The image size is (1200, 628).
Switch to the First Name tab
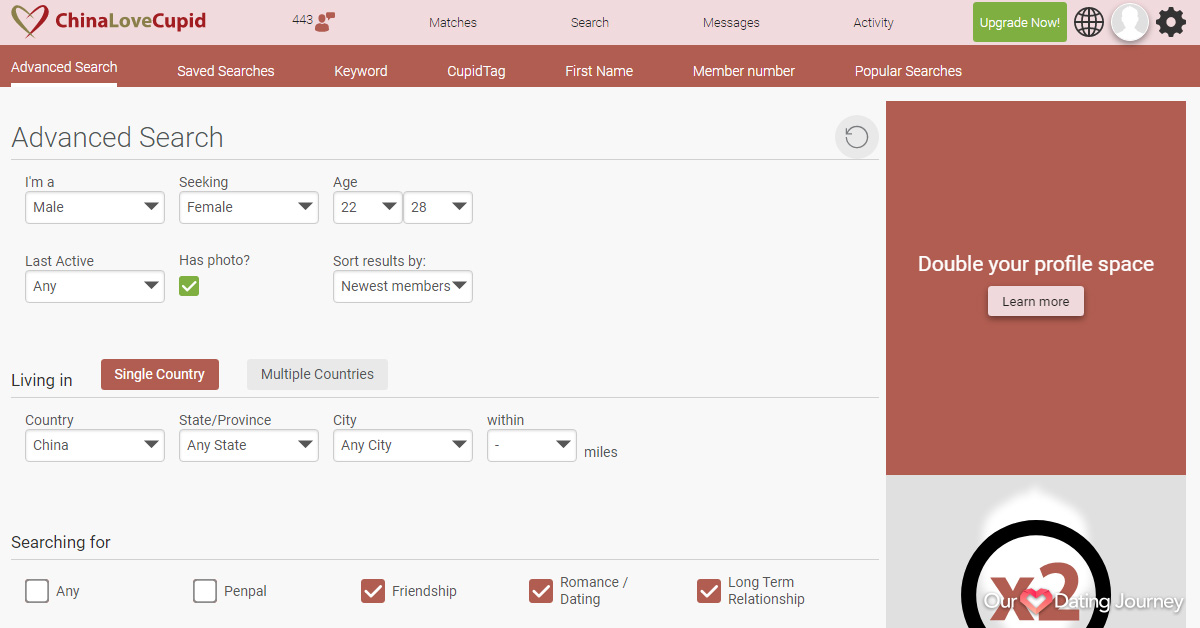click(599, 71)
